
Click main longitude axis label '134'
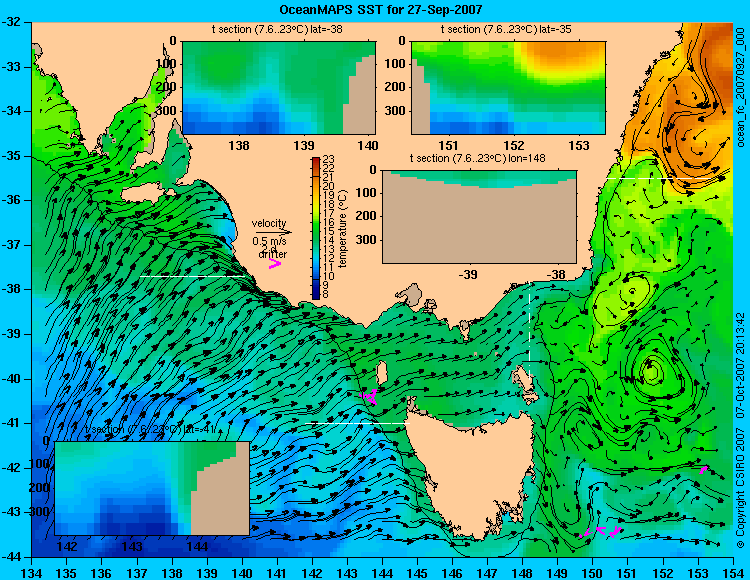coord(32,573)
